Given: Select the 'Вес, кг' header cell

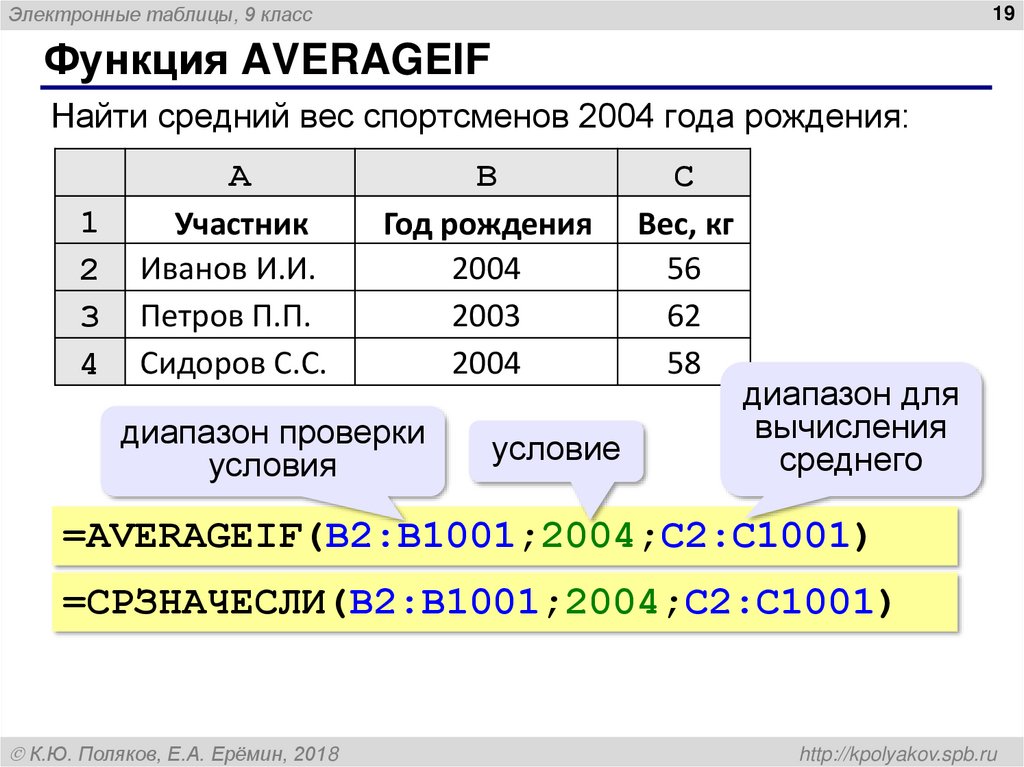Looking at the screenshot, I should coord(683,221).
